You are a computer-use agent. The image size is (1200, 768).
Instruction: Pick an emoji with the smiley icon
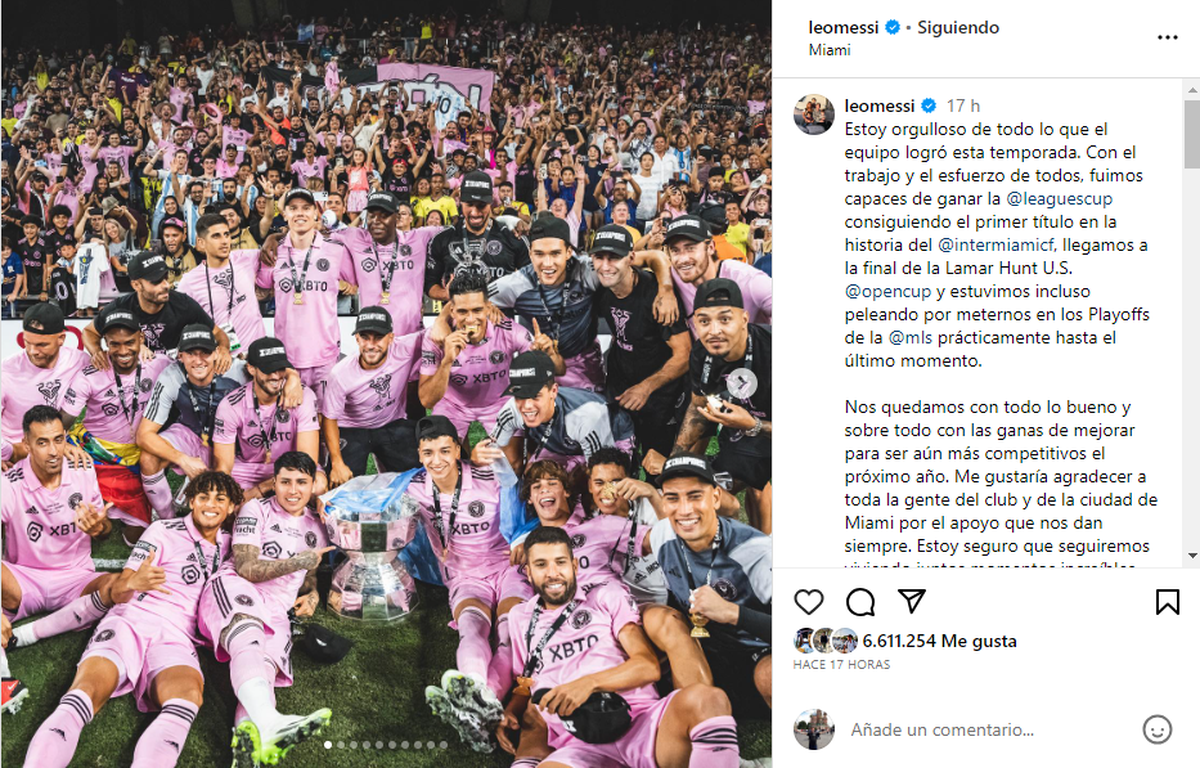coord(1157,730)
